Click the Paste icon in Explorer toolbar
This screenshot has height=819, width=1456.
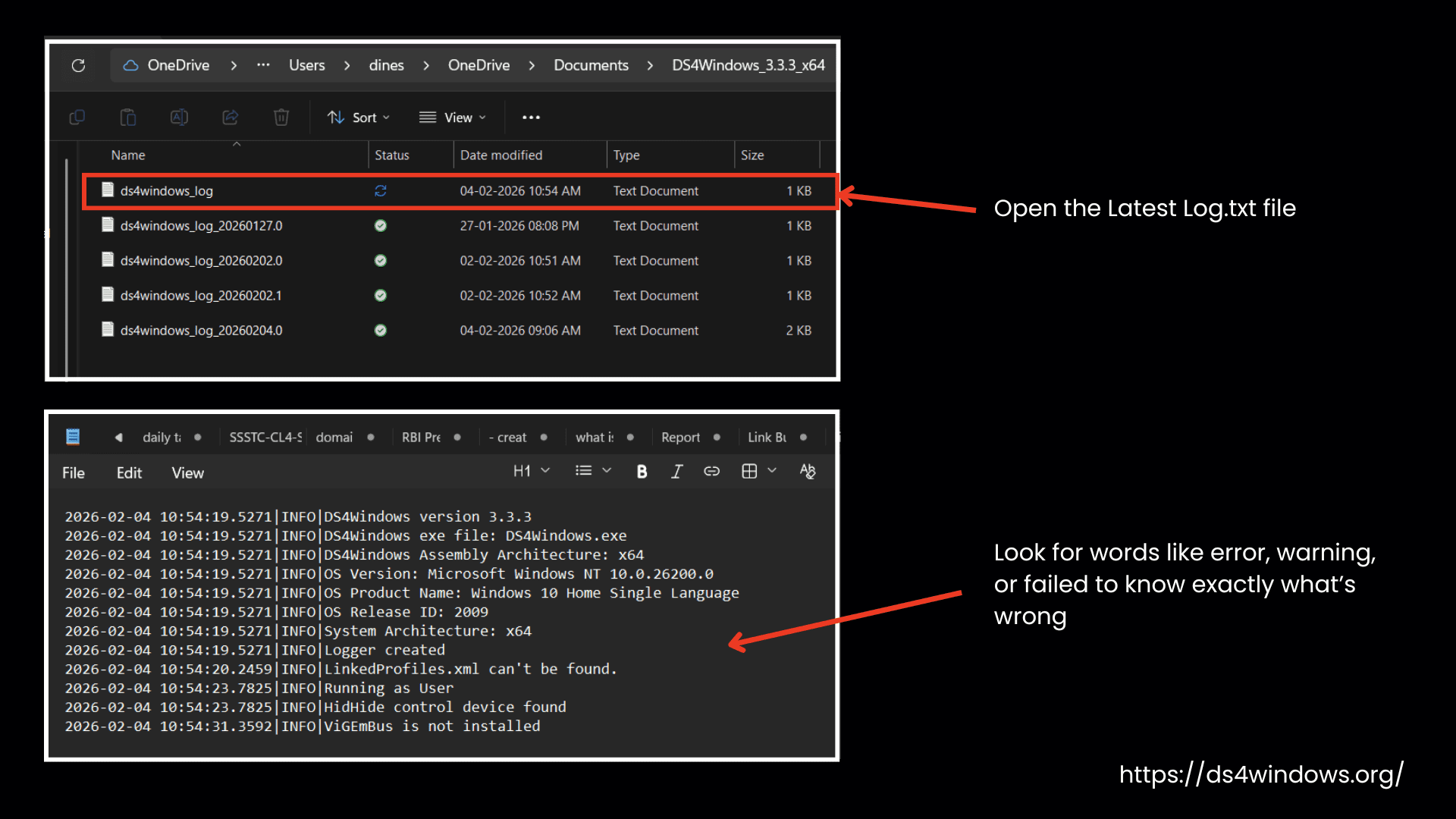tap(128, 117)
